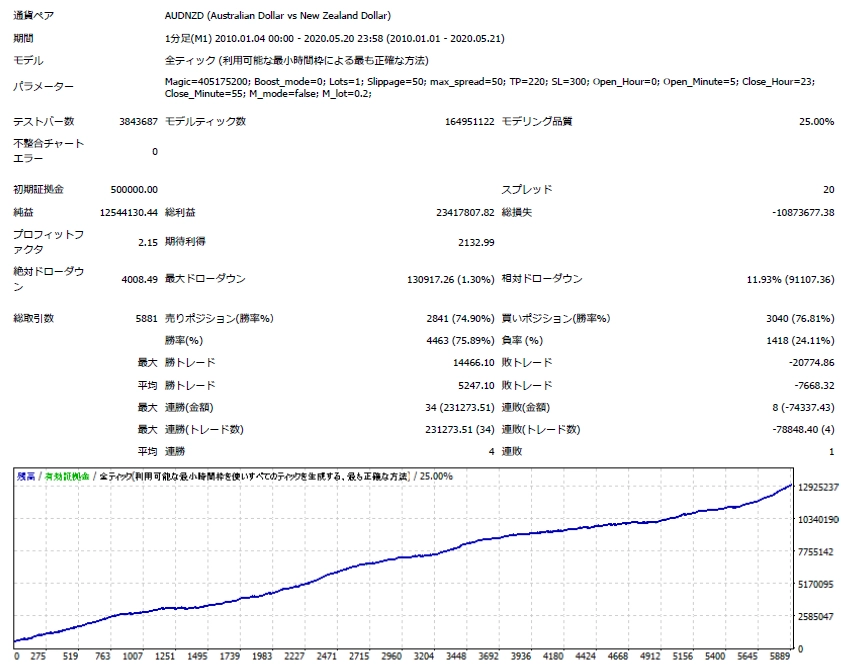The width and height of the screenshot is (845, 668).
Task: Select the initial deposit 500000.00 value
Action: (x=134, y=190)
